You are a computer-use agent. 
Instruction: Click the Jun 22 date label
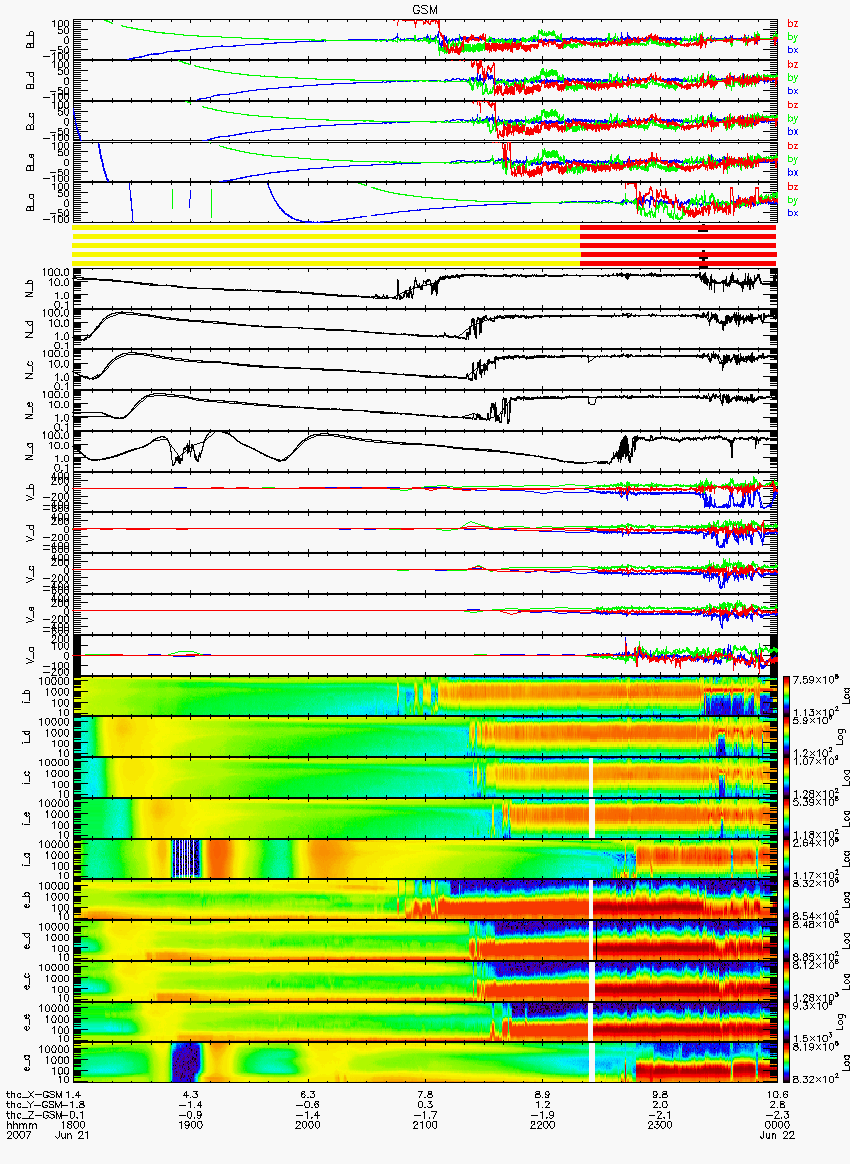tap(777, 1135)
